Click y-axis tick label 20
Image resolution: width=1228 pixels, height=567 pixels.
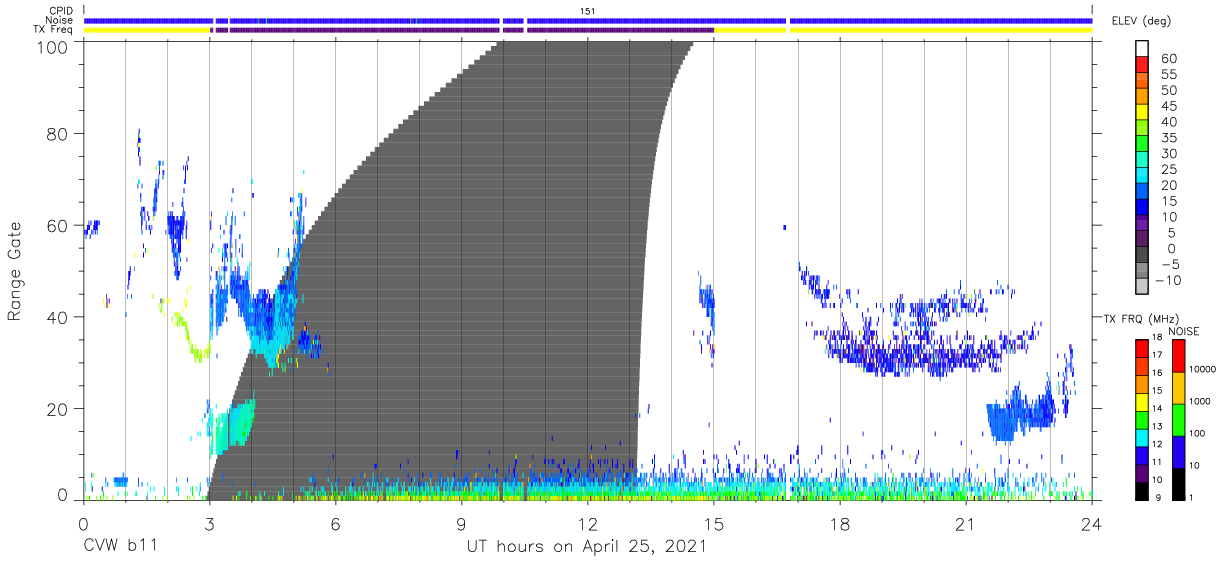(x=57, y=409)
